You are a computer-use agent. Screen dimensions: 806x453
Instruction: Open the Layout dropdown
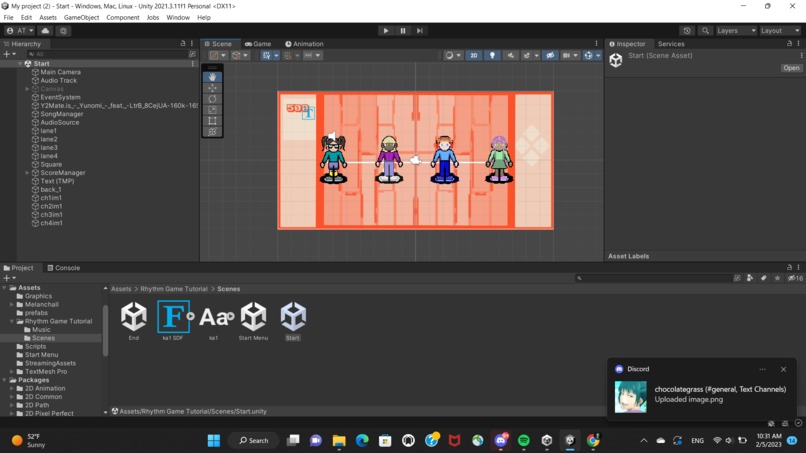tap(780, 31)
